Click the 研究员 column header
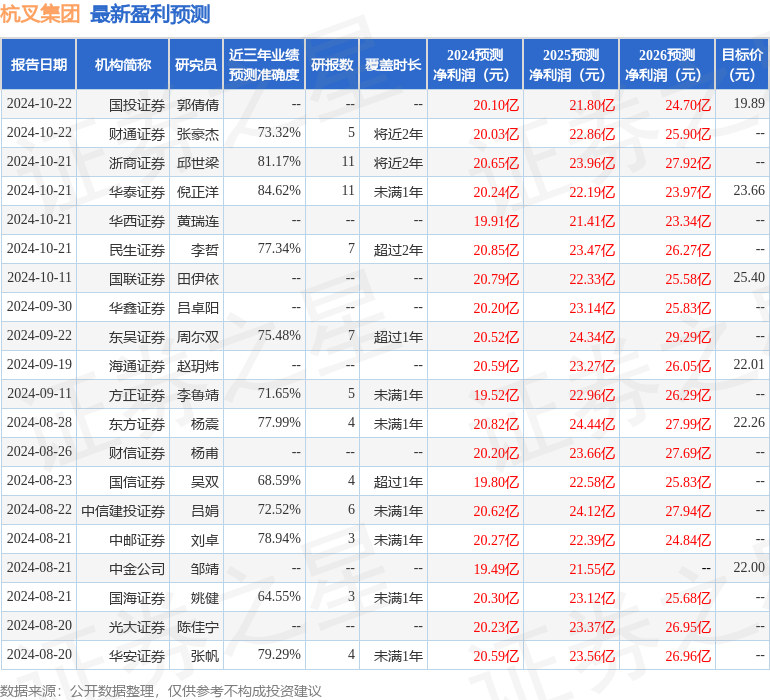The width and height of the screenshot is (770, 700). pos(196,64)
